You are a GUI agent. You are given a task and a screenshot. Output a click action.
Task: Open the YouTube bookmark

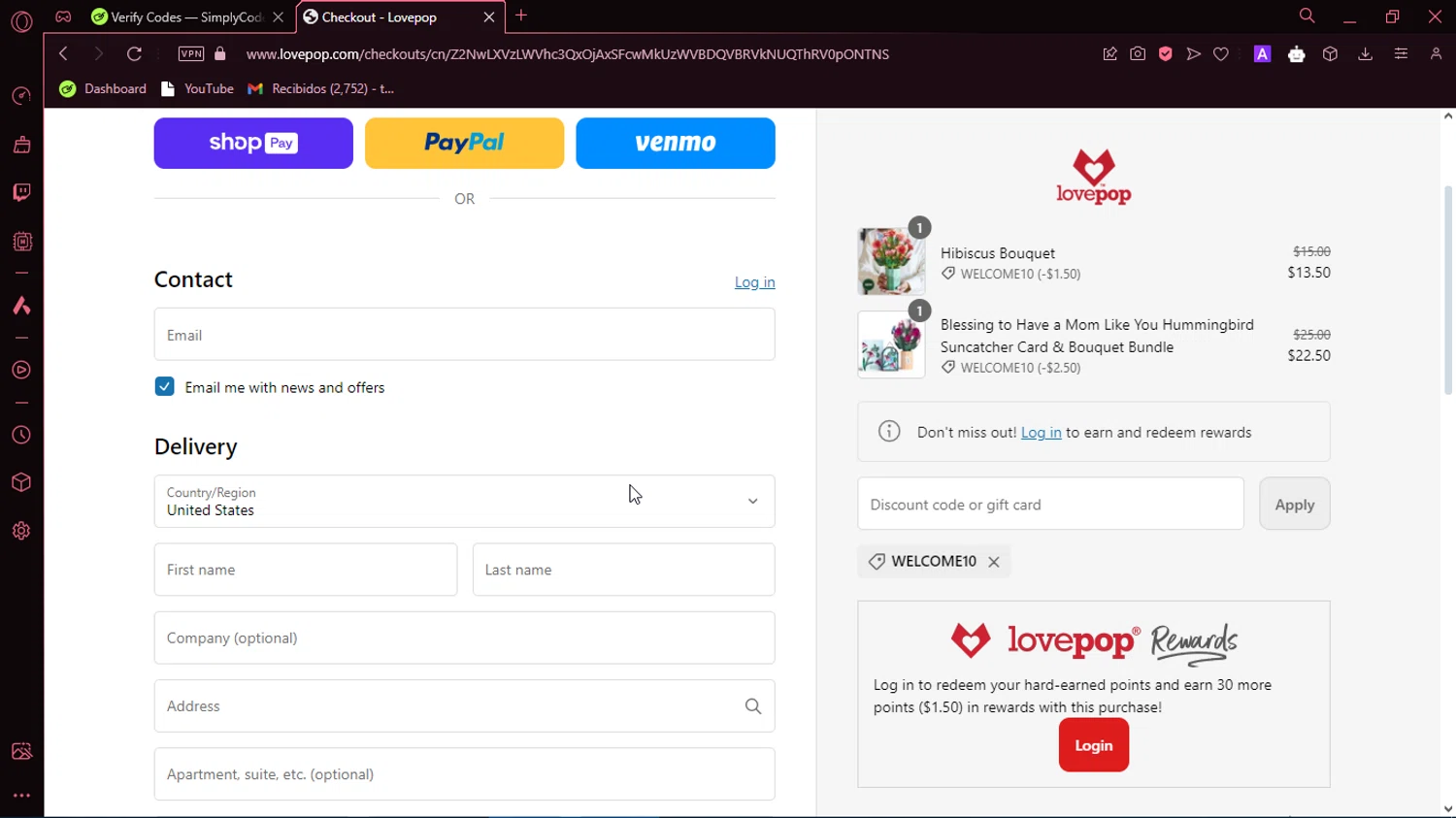point(197,88)
